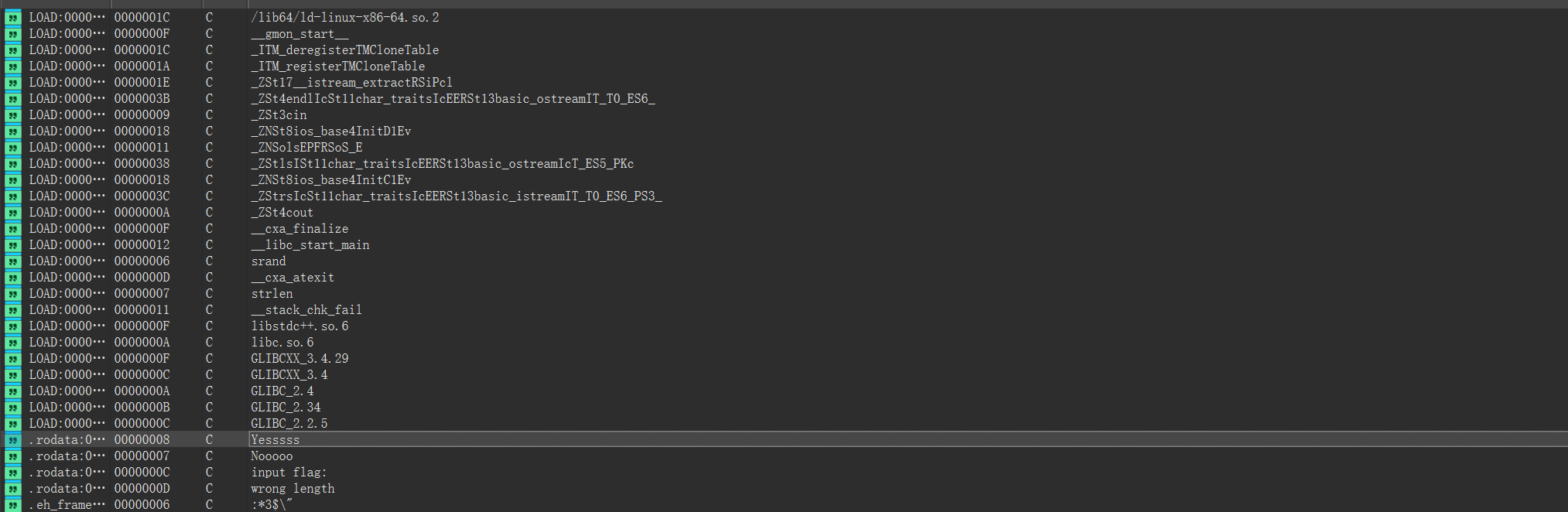Select the GLIBCXX_3.4.29 entry
This screenshot has height=512, width=1568.
(x=300, y=359)
